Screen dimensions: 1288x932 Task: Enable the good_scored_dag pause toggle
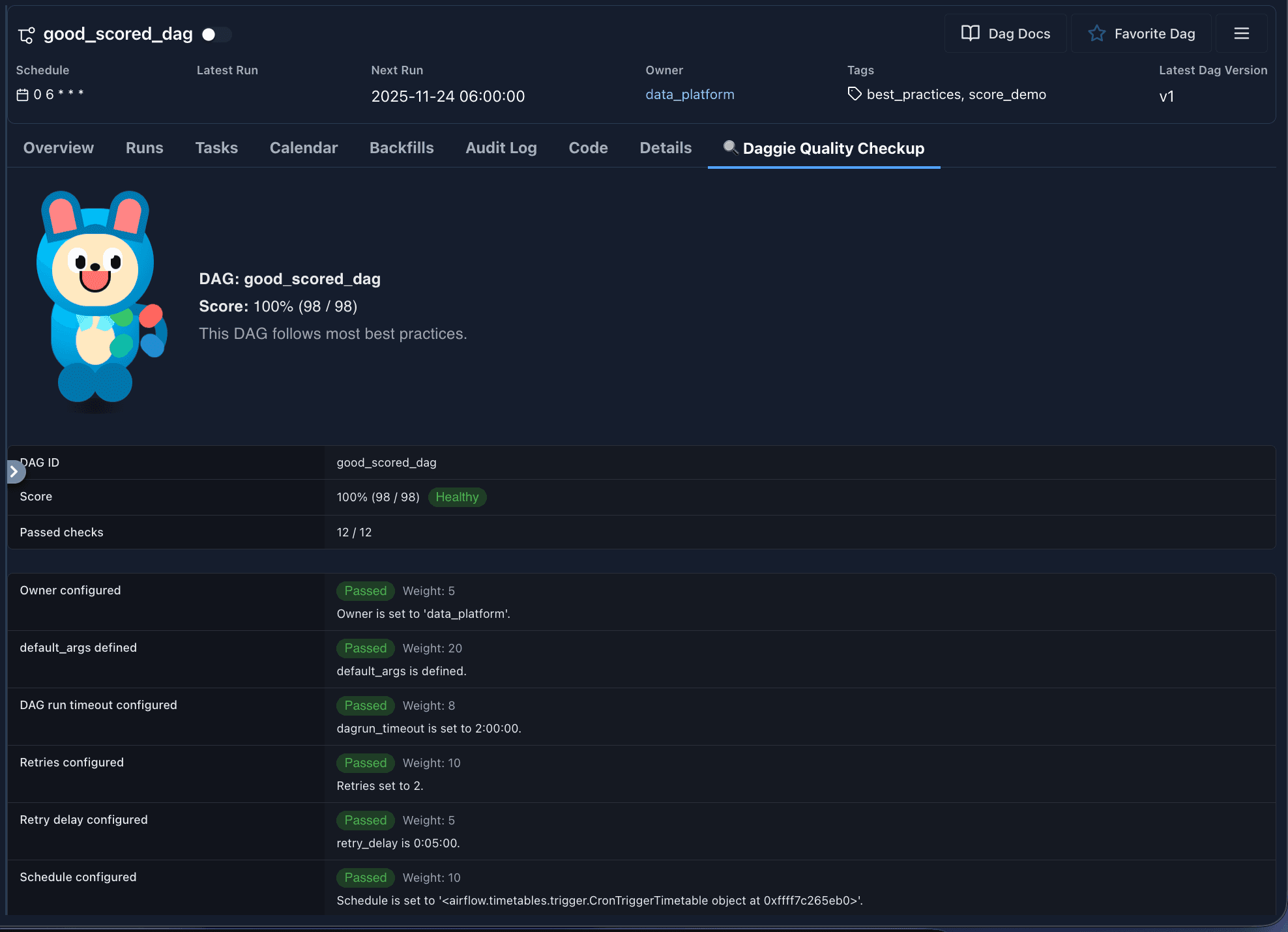(x=217, y=34)
